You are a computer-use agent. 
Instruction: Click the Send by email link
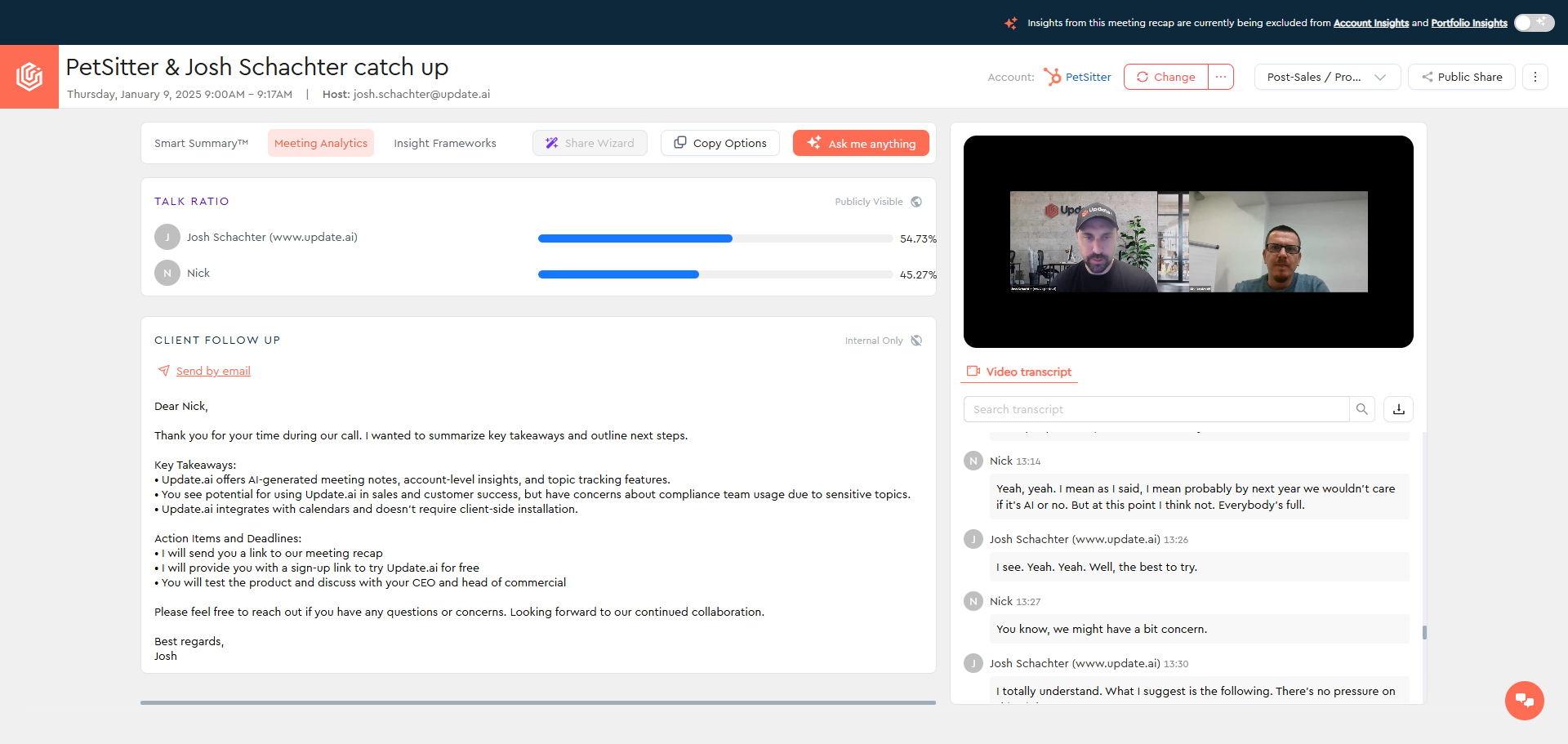[213, 371]
